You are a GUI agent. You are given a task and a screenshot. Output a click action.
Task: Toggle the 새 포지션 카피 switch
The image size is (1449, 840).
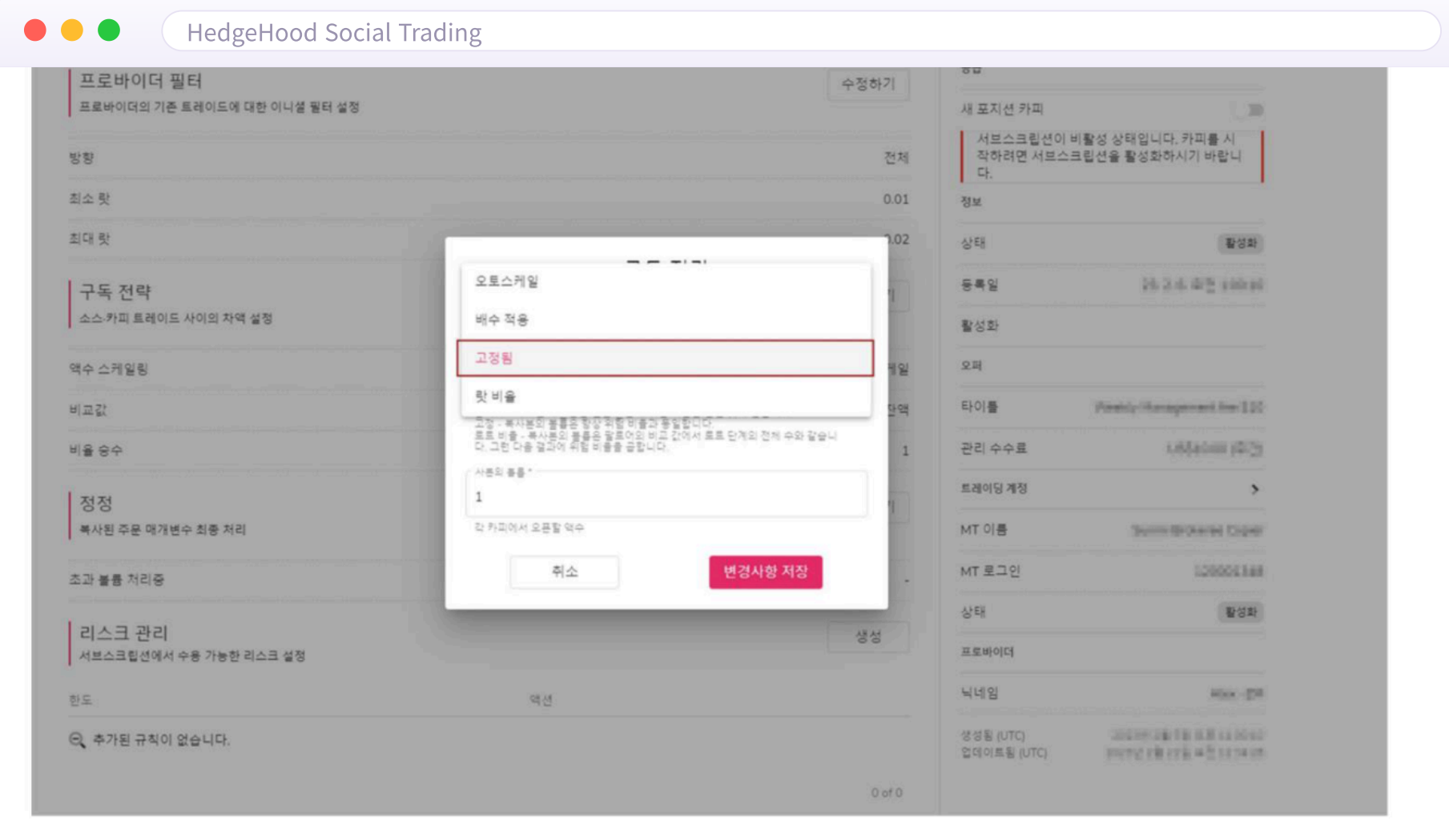pos(1249,110)
